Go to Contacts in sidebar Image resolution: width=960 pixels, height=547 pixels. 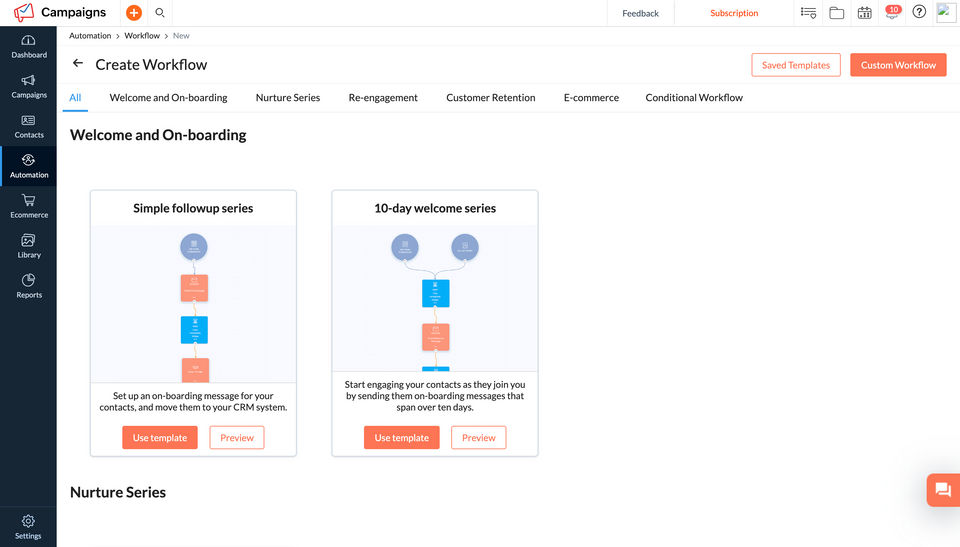click(29, 126)
